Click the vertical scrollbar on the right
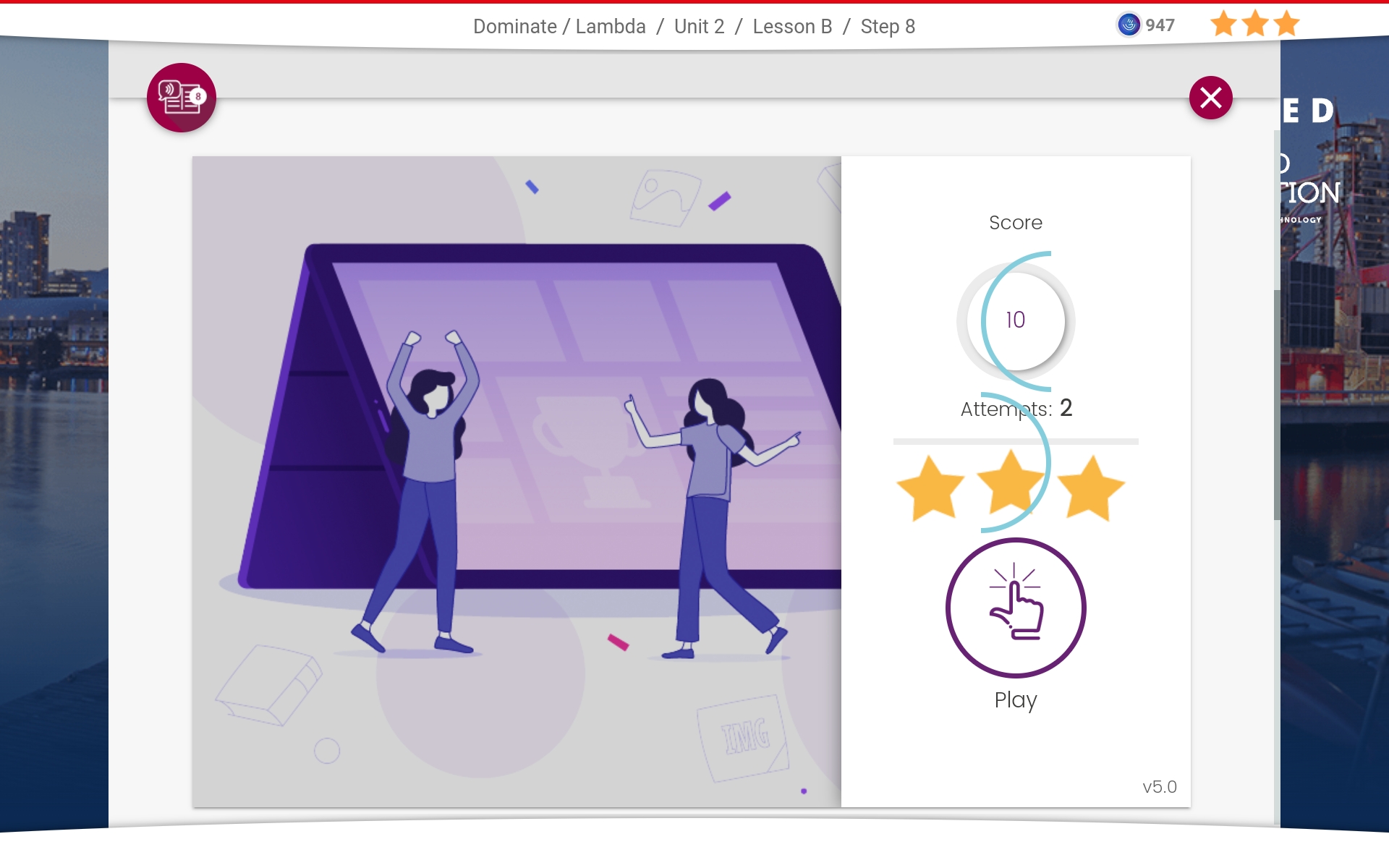Viewport: 1389px width, 868px height. pyautogui.click(x=1277, y=405)
